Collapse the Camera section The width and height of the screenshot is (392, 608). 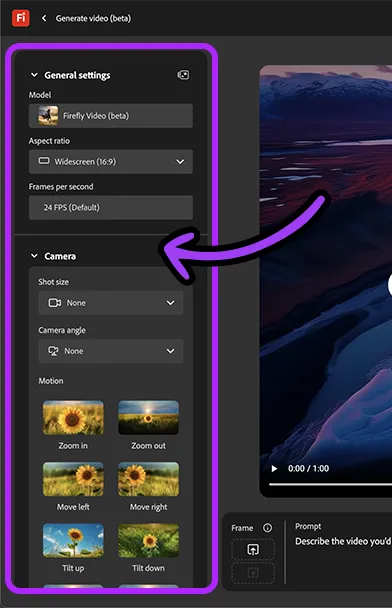34,256
